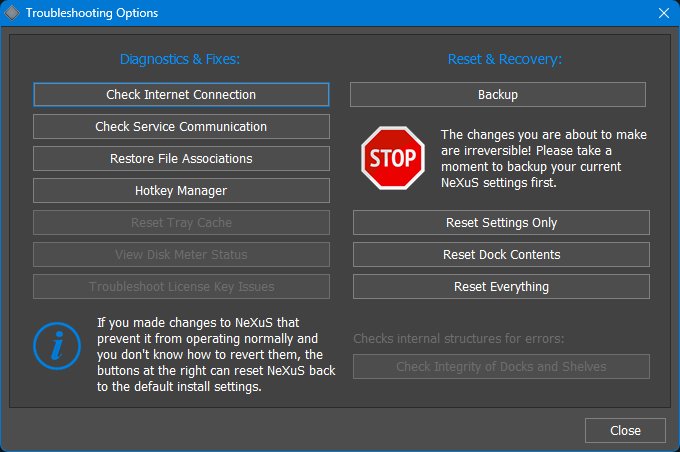Click the irreversible changes warning text
The image size is (680, 452).
[544, 159]
